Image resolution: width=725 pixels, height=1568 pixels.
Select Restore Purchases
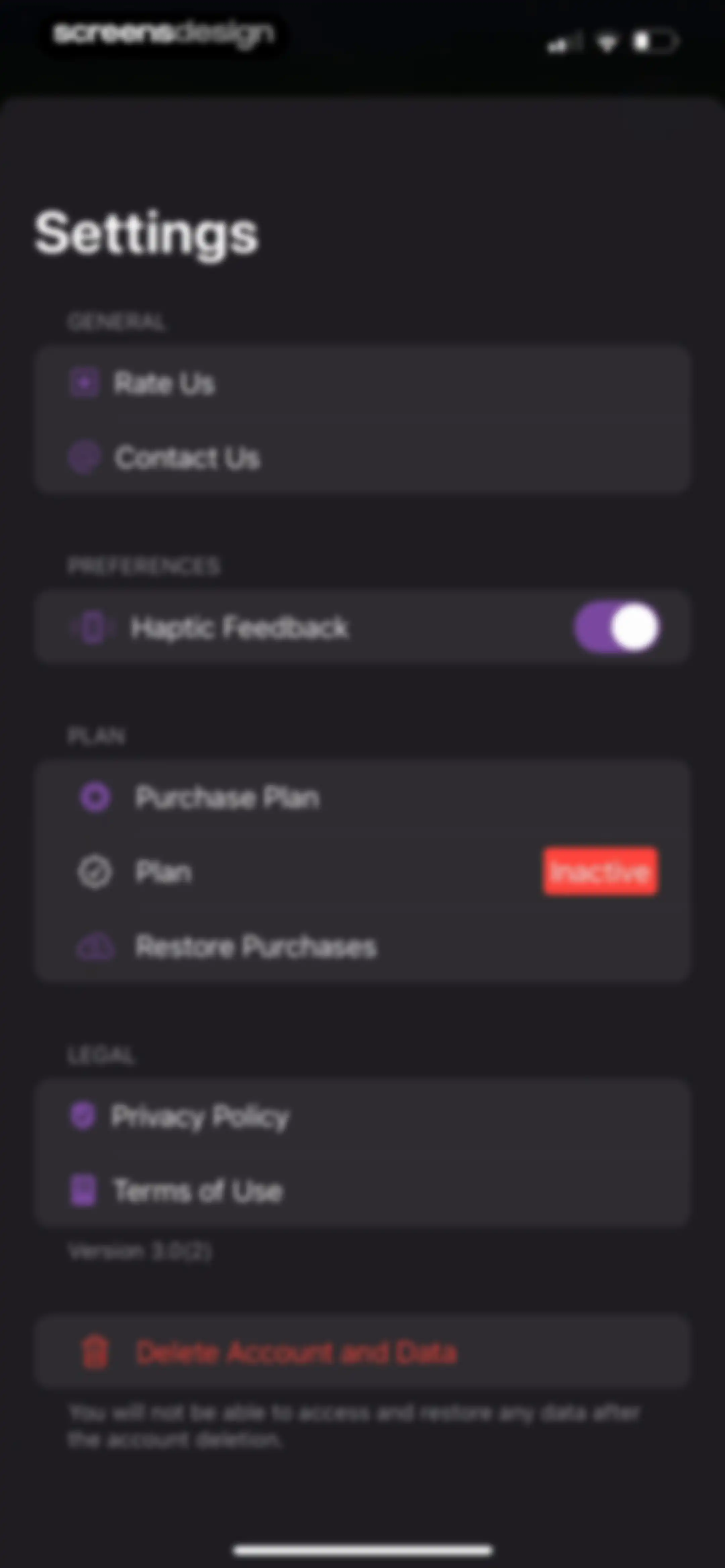(362, 947)
